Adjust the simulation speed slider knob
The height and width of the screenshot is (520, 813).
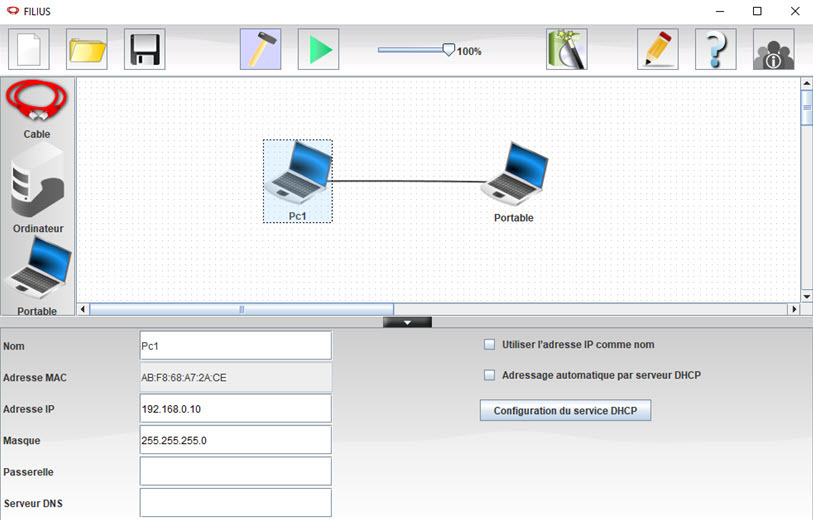[448, 50]
